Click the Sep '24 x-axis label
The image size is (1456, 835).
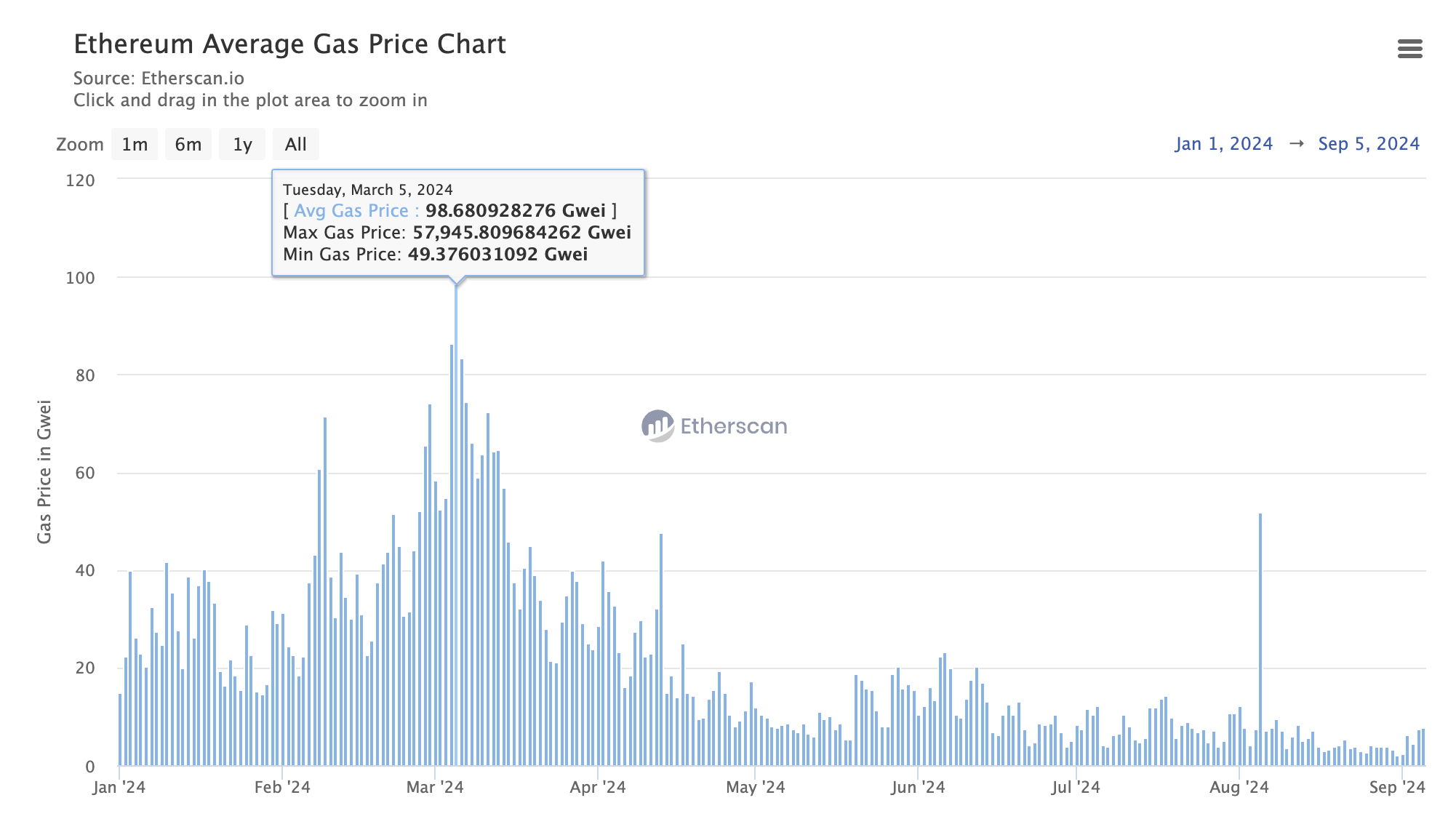click(x=1397, y=787)
